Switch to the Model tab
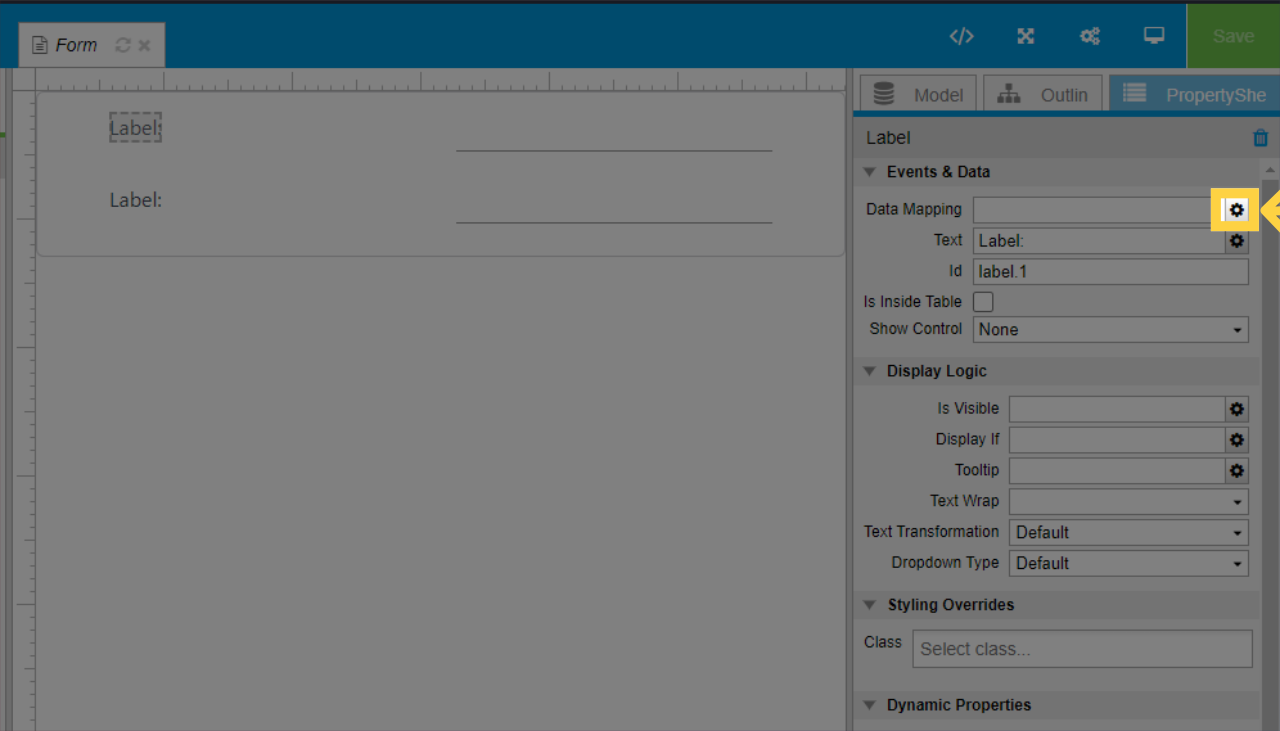 tap(918, 95)
